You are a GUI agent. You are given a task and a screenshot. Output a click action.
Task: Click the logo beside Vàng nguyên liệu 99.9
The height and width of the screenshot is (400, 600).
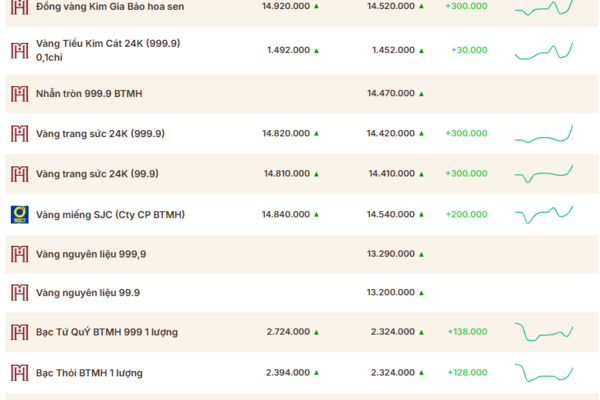20,293
